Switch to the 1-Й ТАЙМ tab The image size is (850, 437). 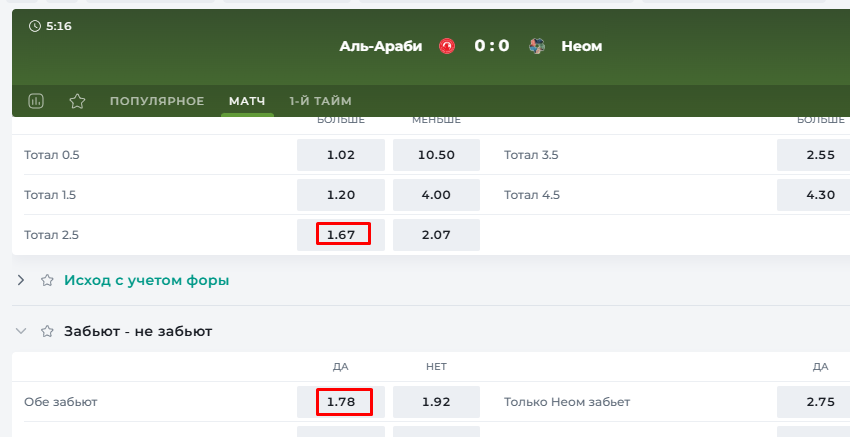(320, 101)
